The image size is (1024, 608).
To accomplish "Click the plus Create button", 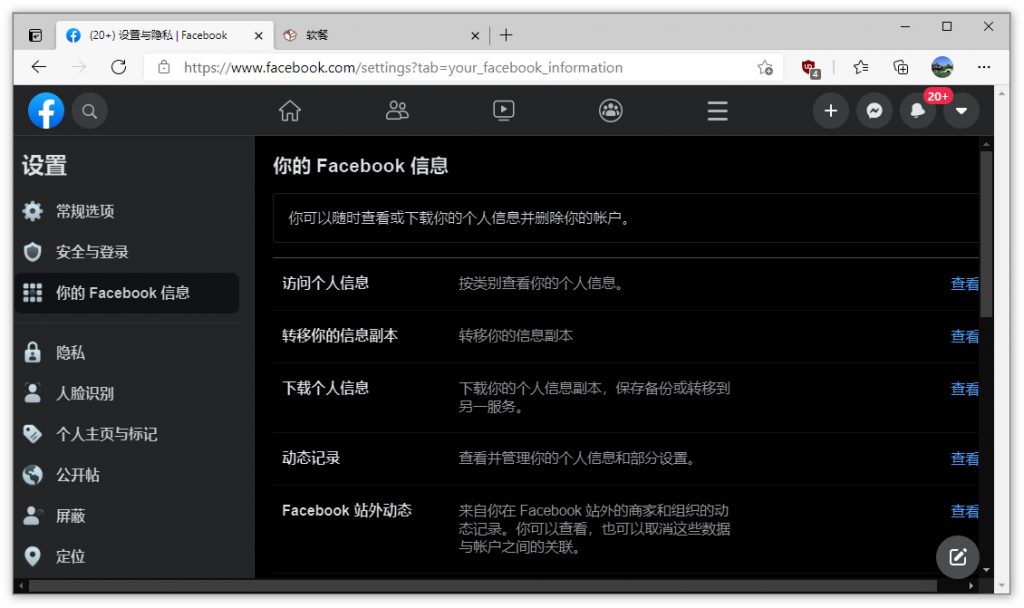I will pos(830,111).
